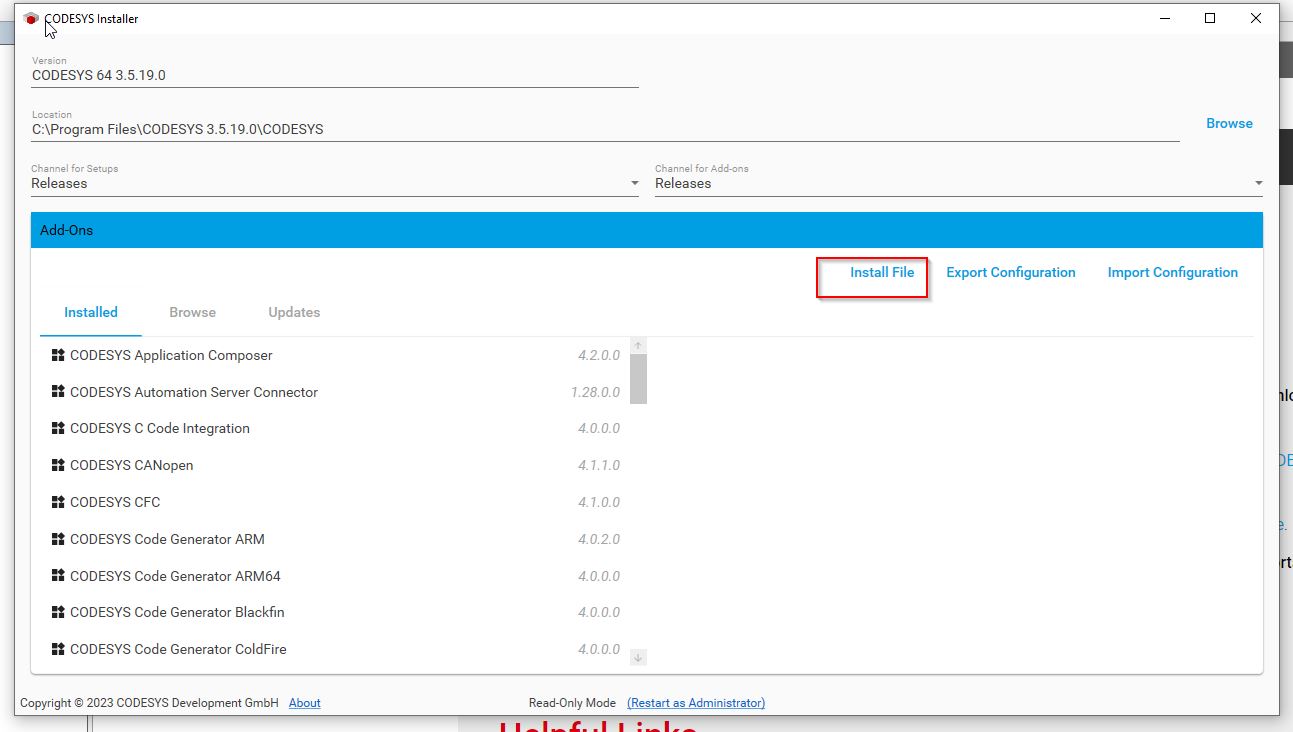The image size is (1293, 732).
Task: Select CODESYS CANopen entry
Action: (x=335, y=465)
